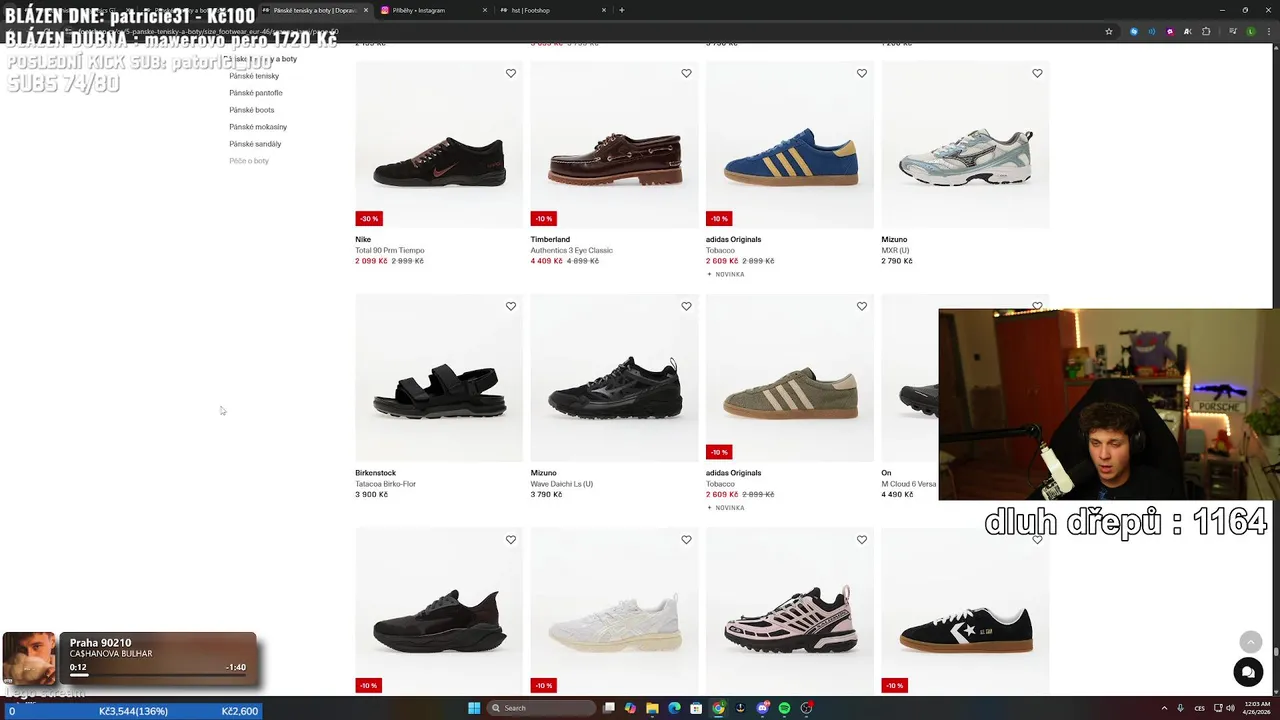Open the Timberland boat shoe product image
Screen dimensions: 1280x720
click(x=614, y=145)
